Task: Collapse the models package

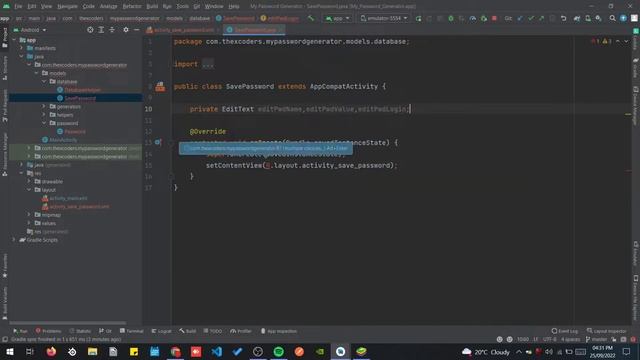Action: (x=37, y=73)
